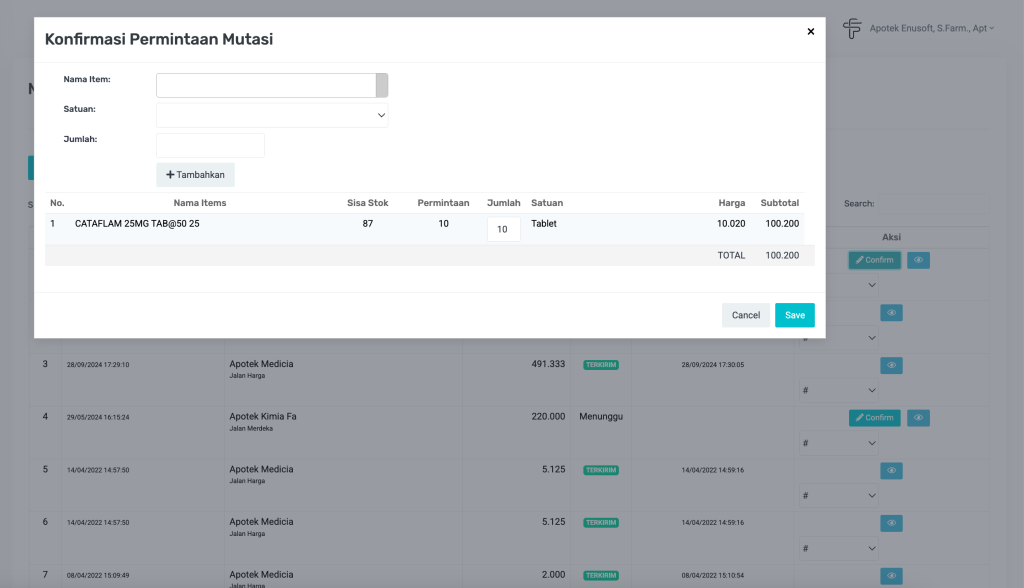Click the Nama Item input field
The image size is (1024, 588).
click(x=265, y=85)
